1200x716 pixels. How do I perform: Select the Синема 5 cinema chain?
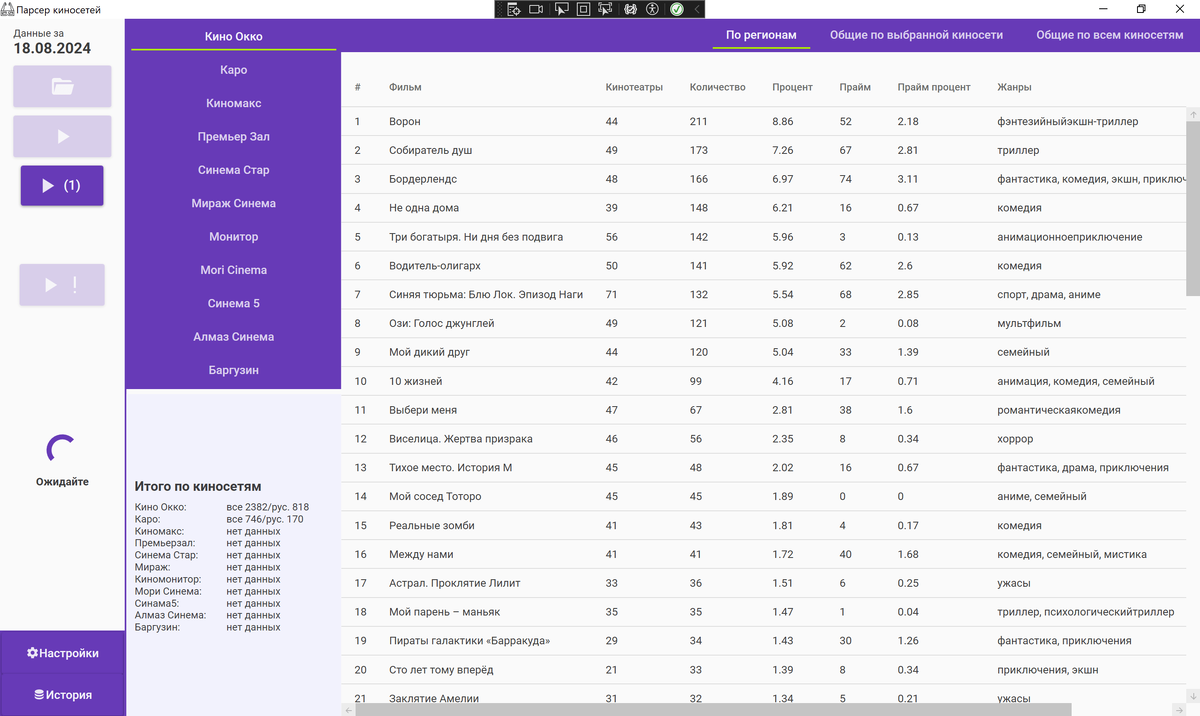233,303
